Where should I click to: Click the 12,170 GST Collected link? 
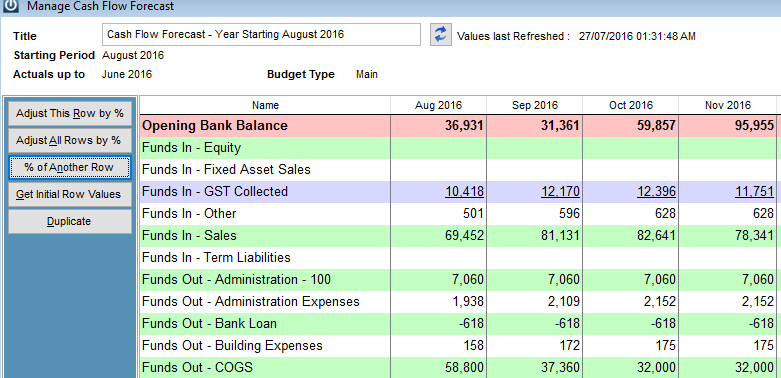[x=561, y=192]
